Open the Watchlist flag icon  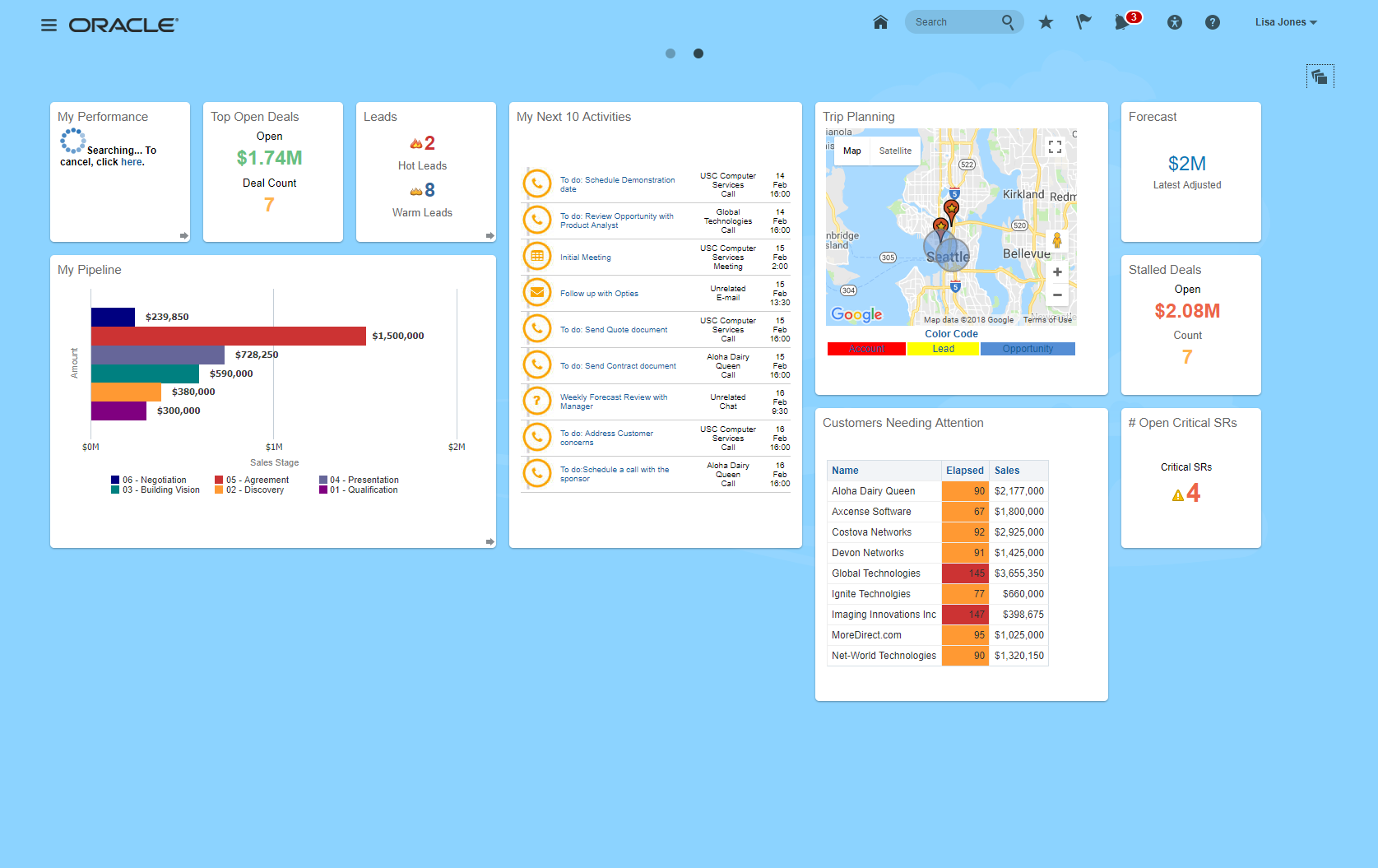point(1083,22)
